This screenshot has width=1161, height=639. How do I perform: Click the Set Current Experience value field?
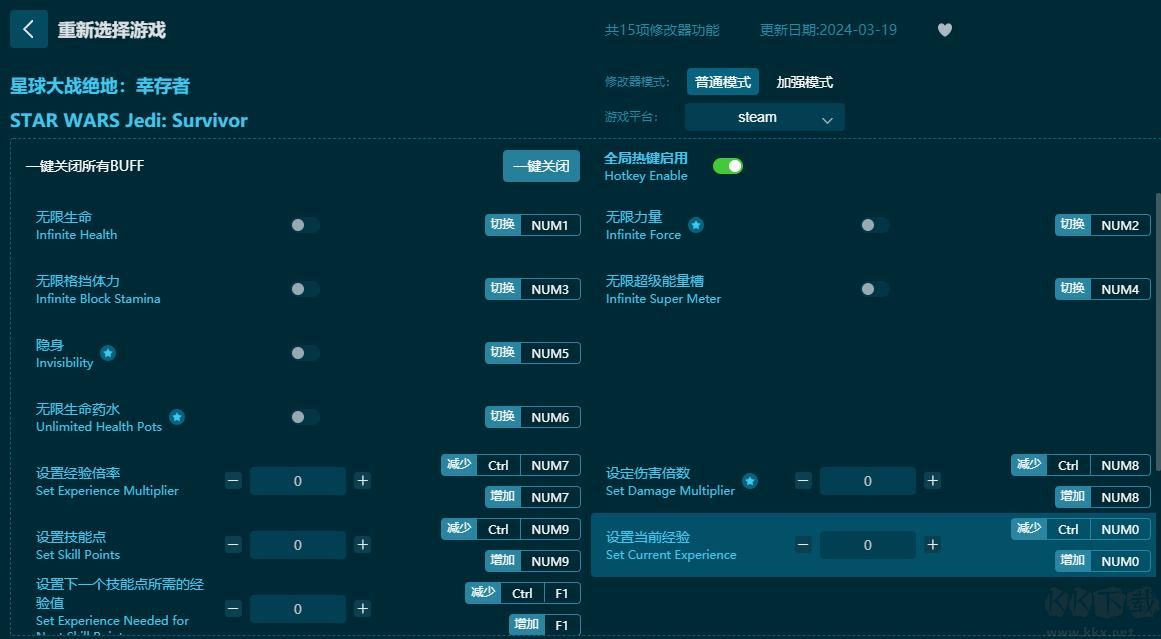click(868, 545)
